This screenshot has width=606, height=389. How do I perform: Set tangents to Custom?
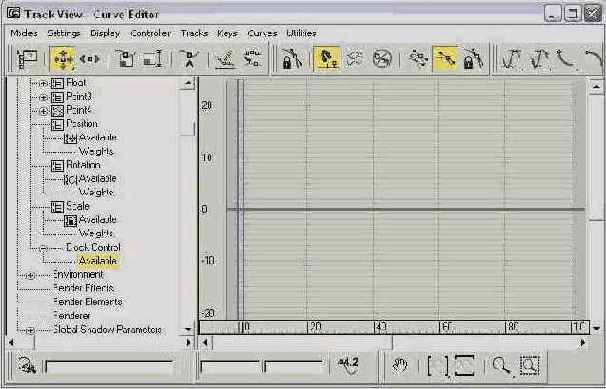pos(539,59)
